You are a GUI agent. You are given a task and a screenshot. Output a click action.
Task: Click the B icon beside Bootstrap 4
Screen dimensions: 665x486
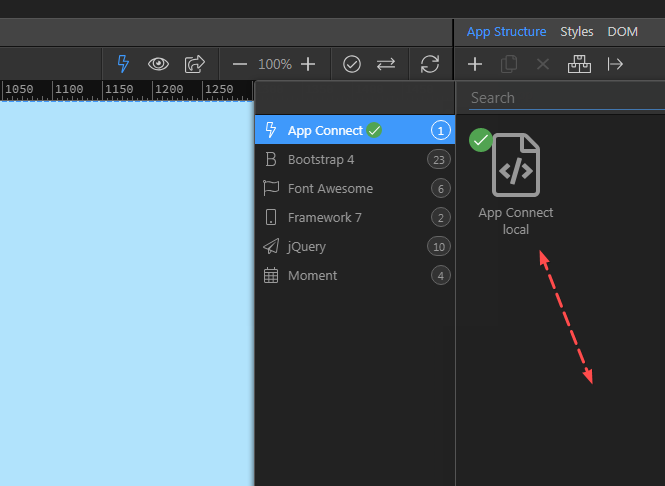coord(271,159)
